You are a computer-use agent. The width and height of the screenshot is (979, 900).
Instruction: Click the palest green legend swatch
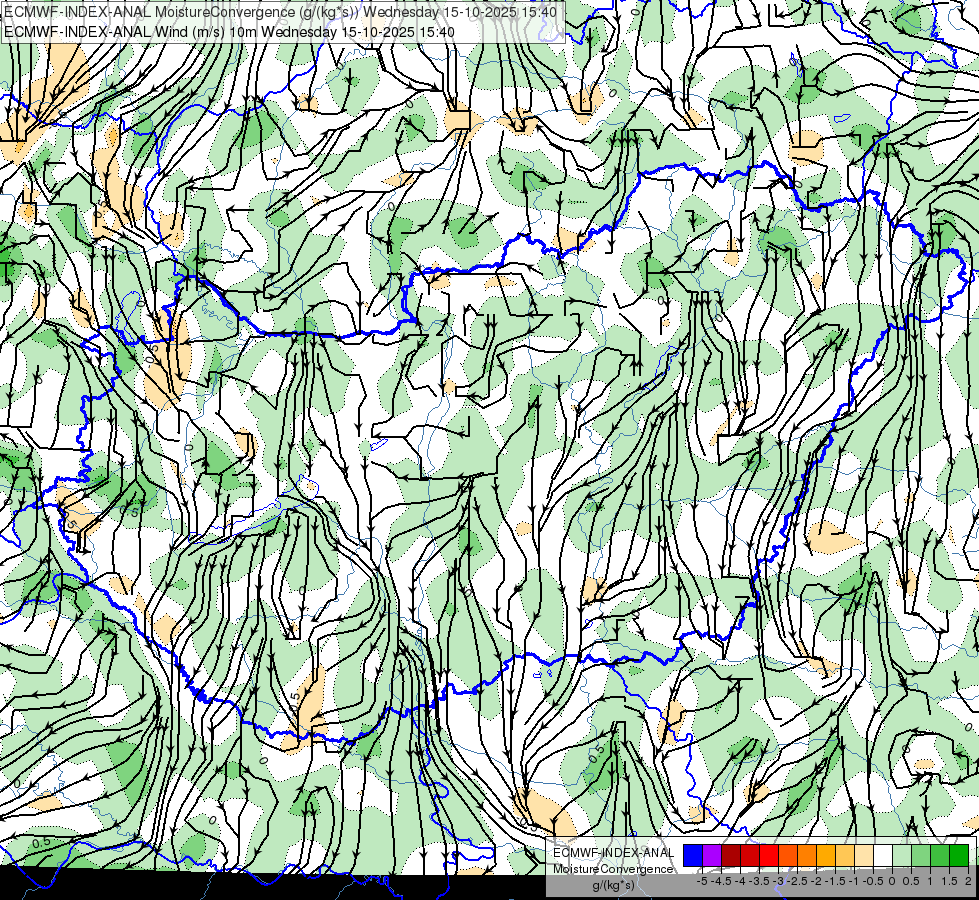(902, 856)
